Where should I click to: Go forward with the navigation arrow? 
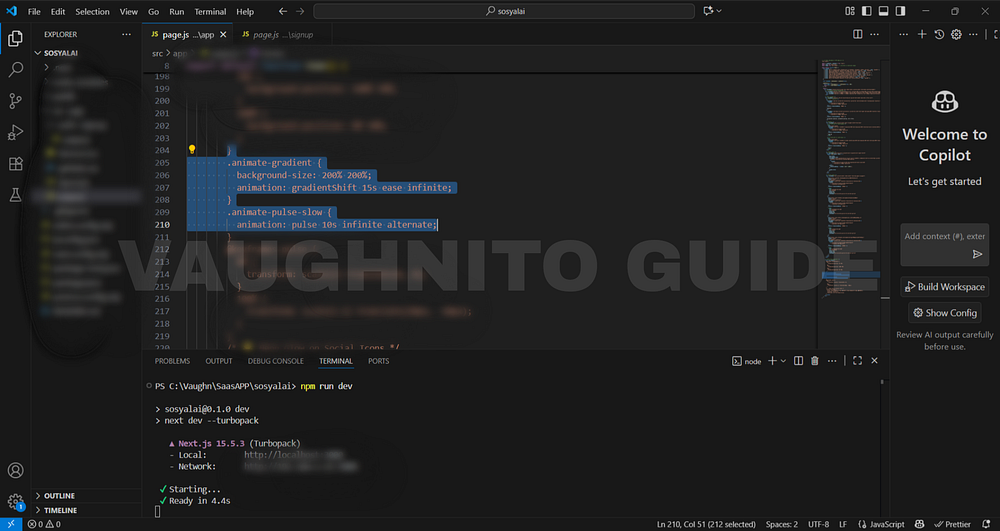[300, 11]
